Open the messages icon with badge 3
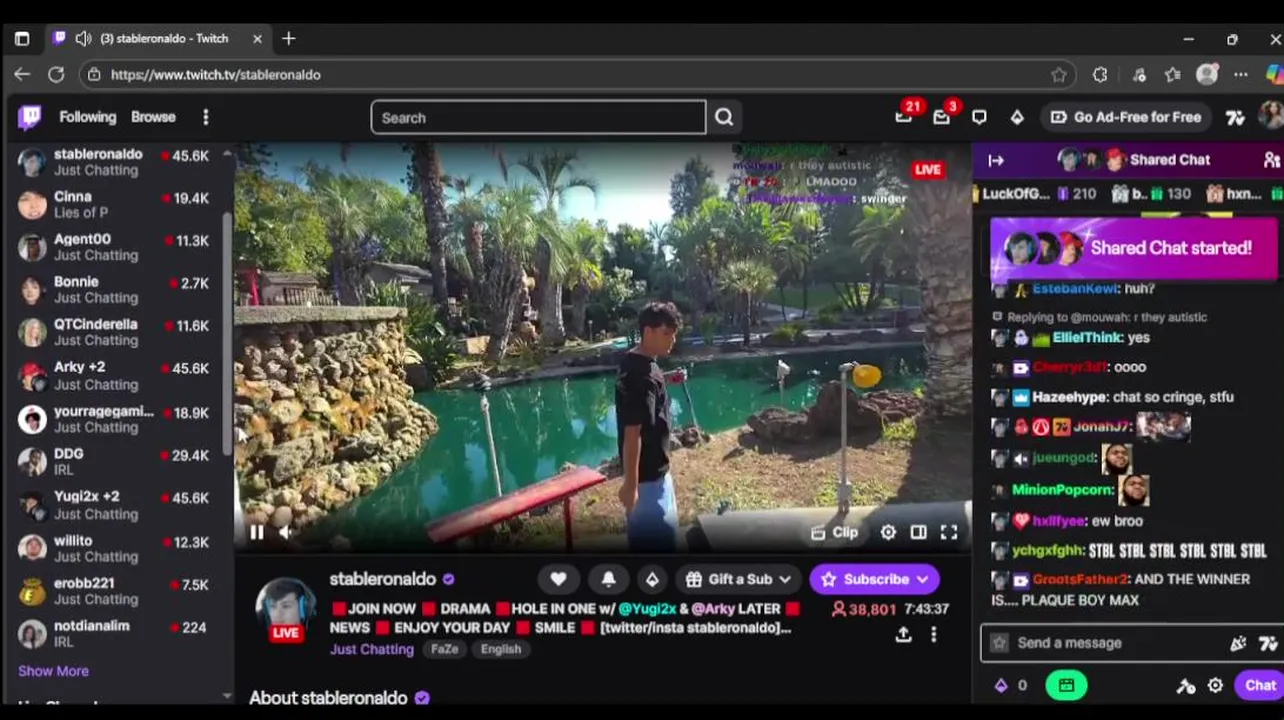The image size is (1284, 720). coord(941,117)
